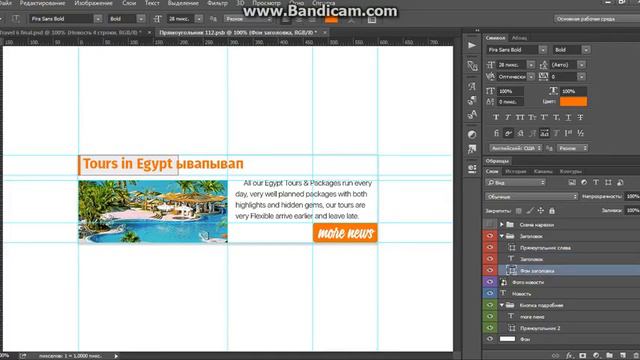Toggle OpenType fractions (½) option
The width and height of the screenshot is (640, 360).
coord(580,133)
